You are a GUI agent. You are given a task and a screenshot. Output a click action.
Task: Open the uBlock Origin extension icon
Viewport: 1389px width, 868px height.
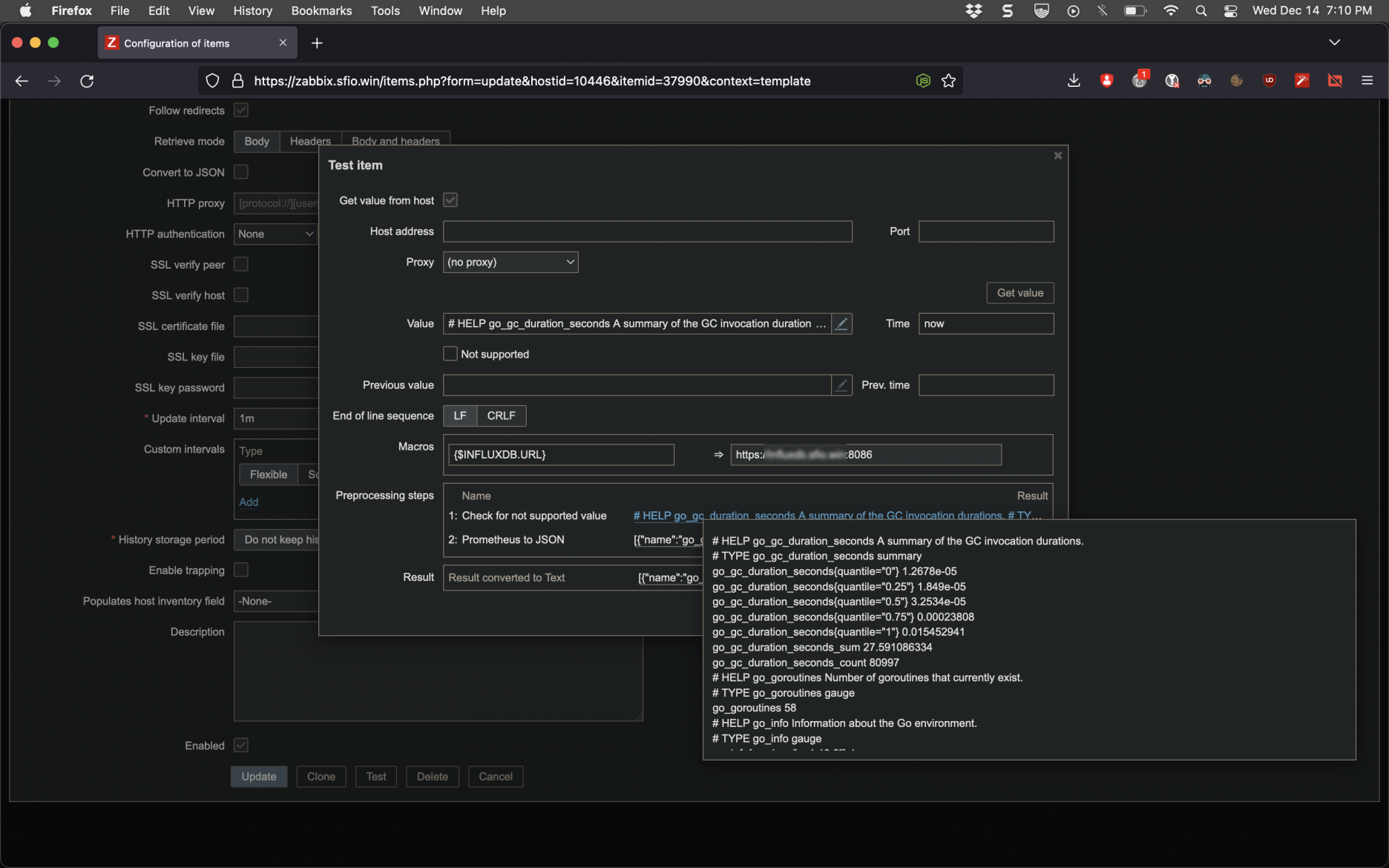pos(1270,81)
